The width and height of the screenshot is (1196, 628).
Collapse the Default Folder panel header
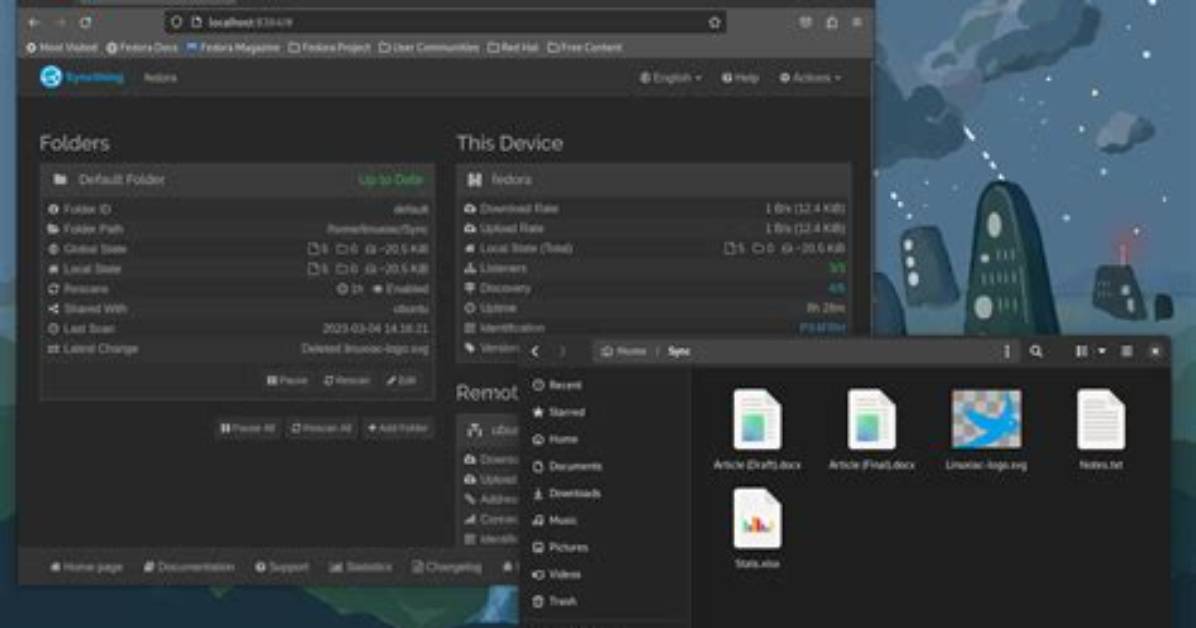(x=237, y=180)
